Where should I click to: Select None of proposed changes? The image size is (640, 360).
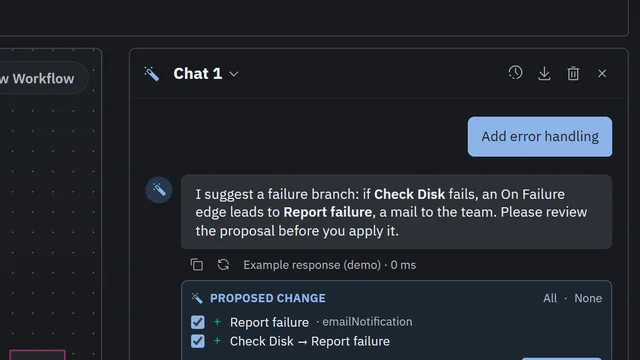point(588,298)
